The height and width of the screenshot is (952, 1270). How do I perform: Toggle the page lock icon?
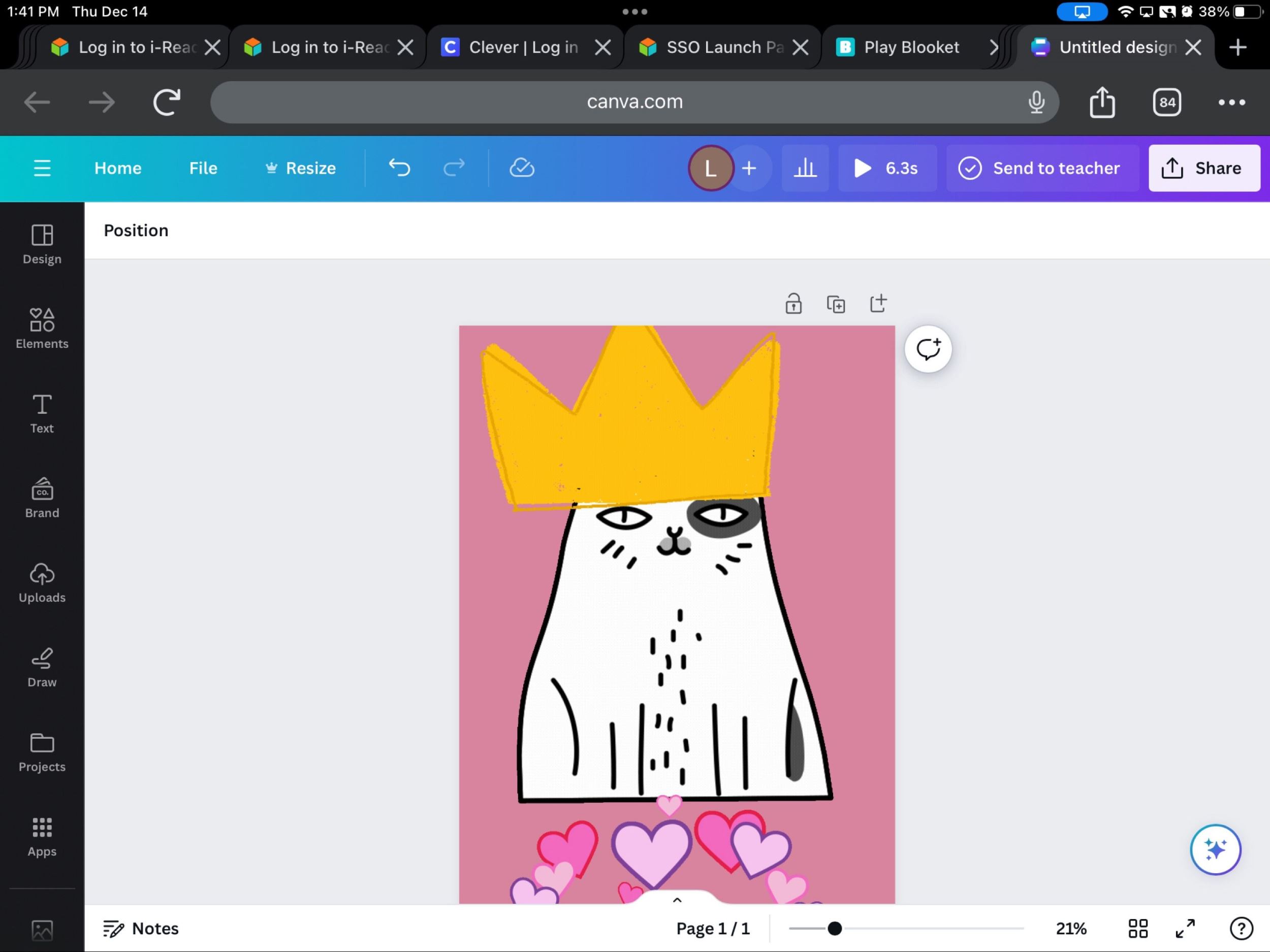coord(793,304)
